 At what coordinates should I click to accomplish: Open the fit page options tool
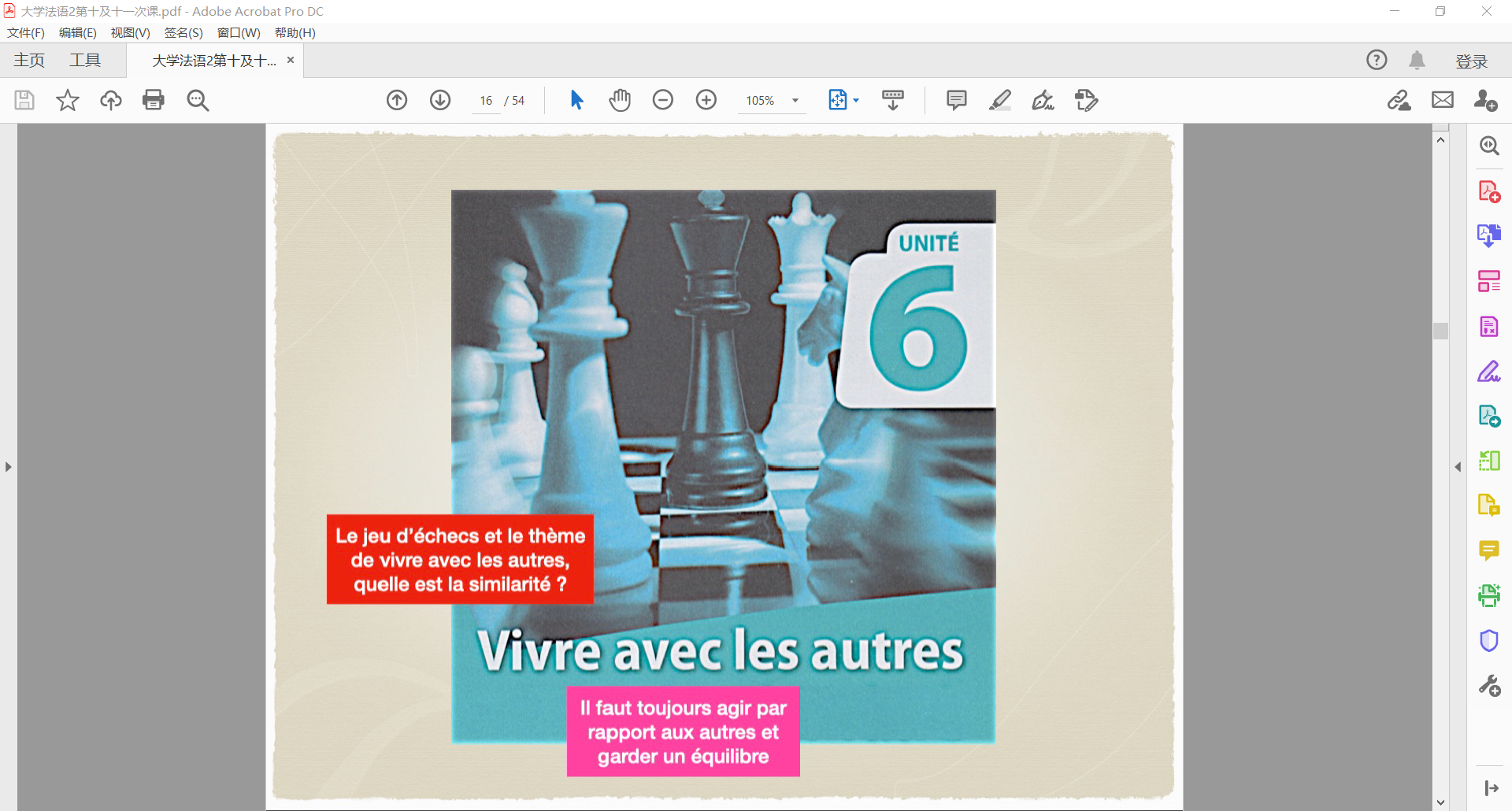point(837,100)
